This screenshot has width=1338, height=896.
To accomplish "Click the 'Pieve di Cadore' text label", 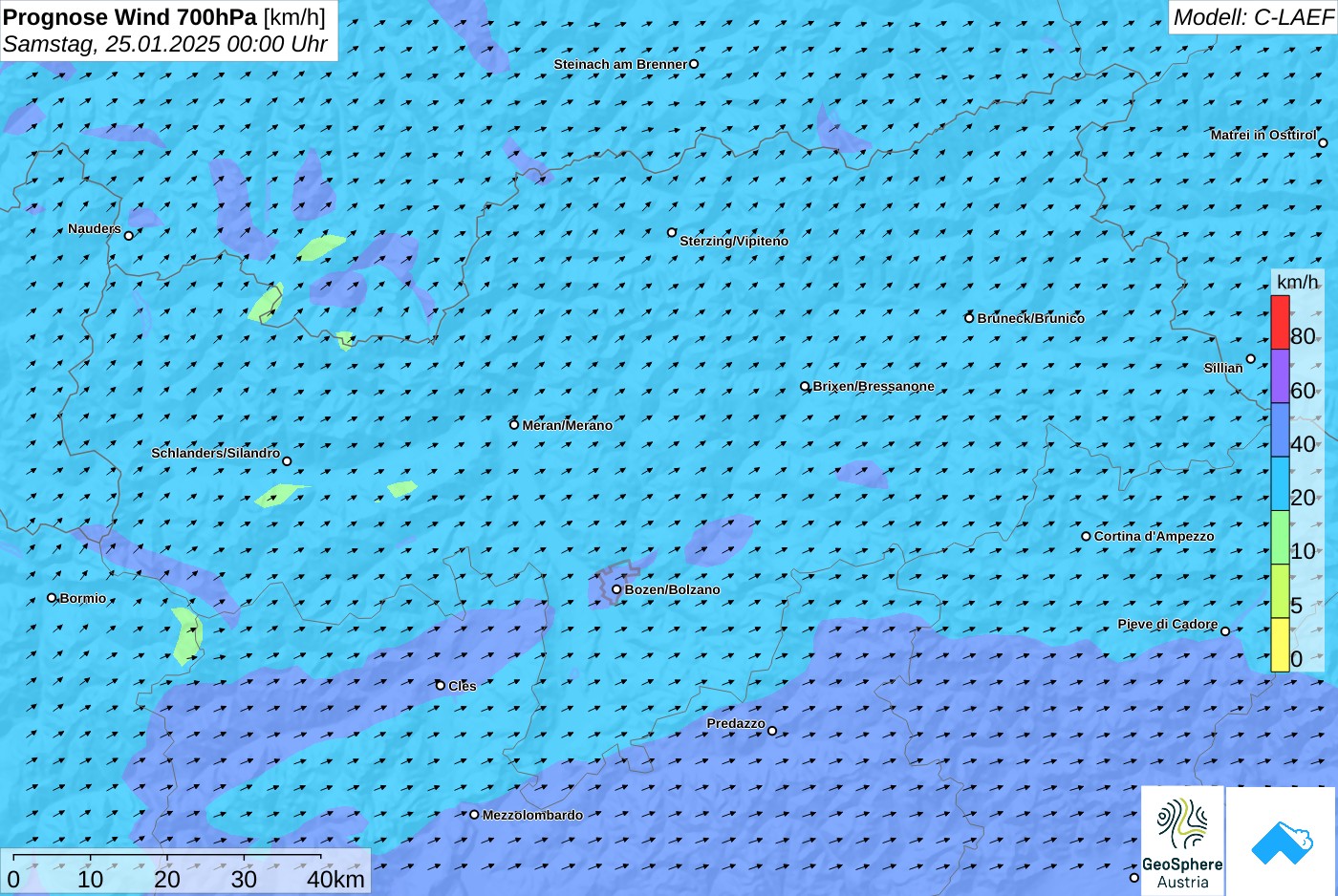I will click(1168, 624).
